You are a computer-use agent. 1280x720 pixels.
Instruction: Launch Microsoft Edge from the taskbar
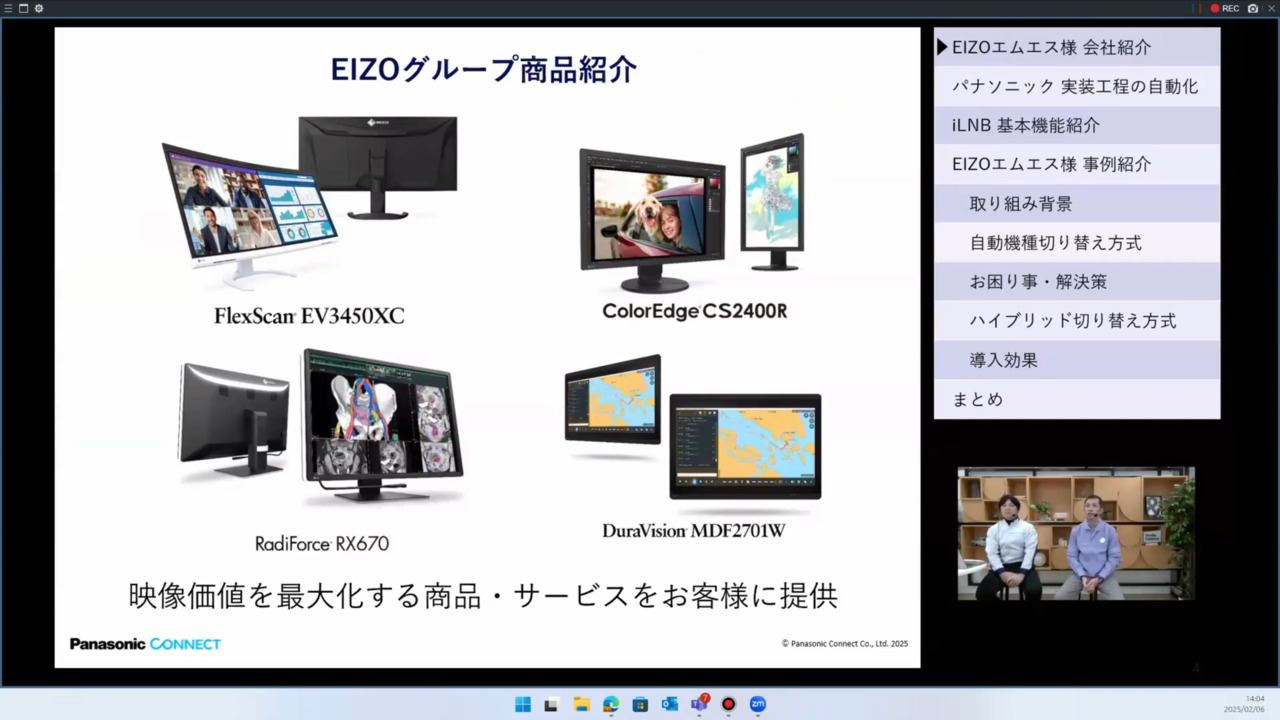[x=611, y=704]
